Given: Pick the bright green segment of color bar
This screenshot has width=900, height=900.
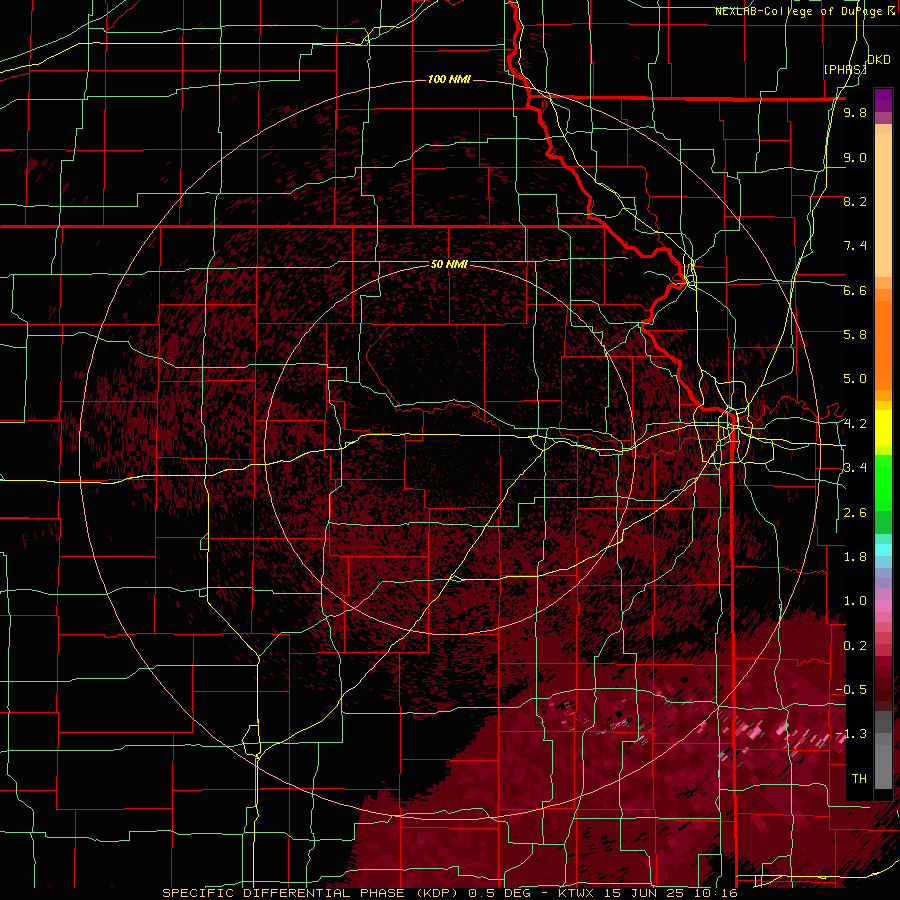Looking at the screenshot, I should point(883,482).
